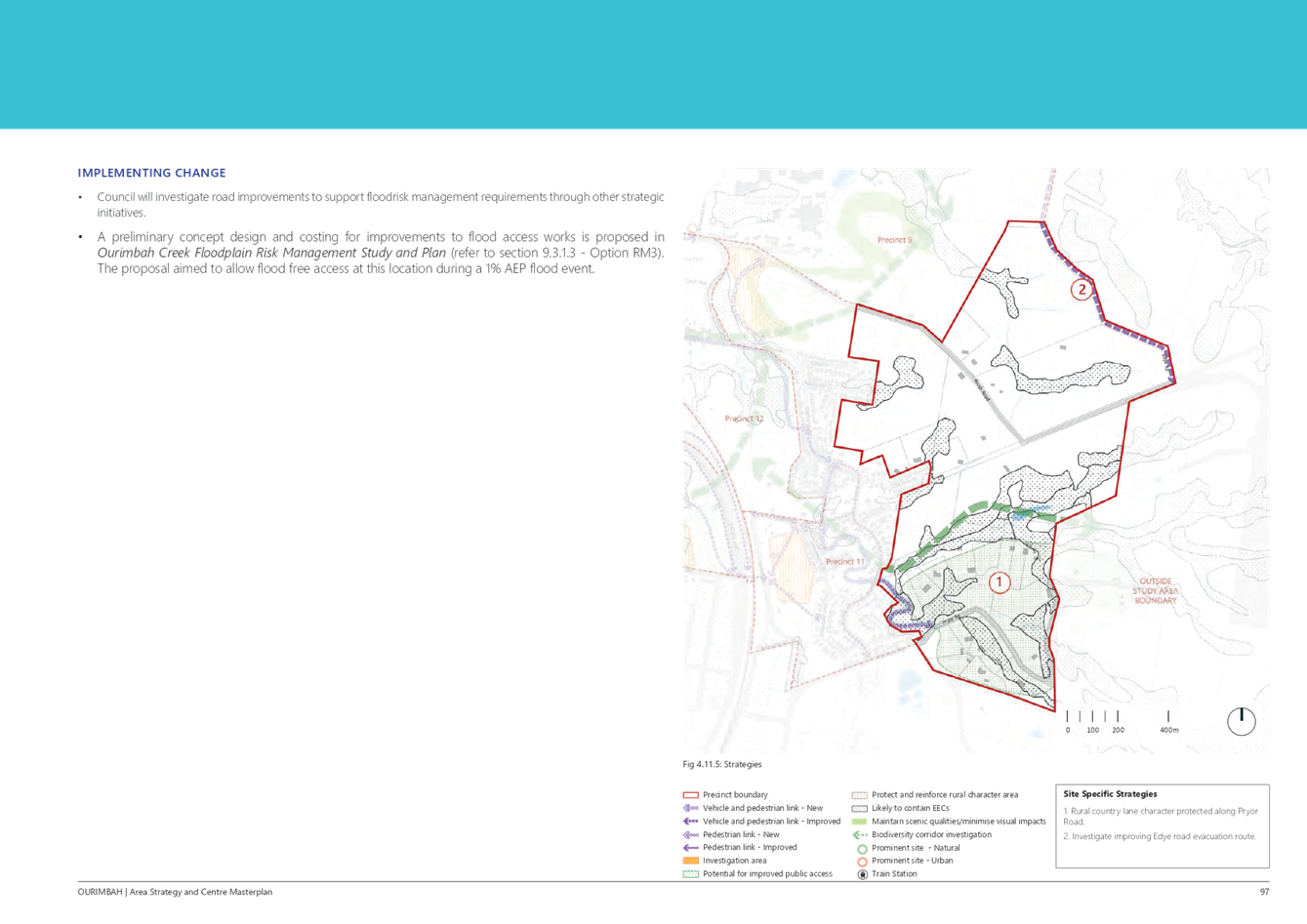Click the orange circle legend icon
Viewport: 1307px width, 924px height.
click(x=861, y=862)
